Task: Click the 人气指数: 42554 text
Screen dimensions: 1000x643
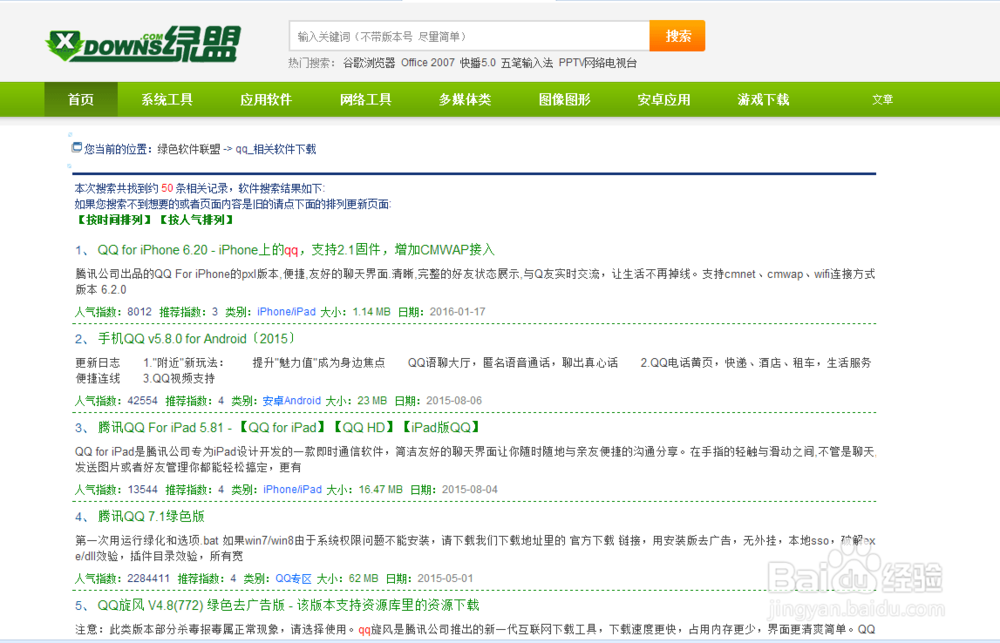Action: [x=116, y=401]
